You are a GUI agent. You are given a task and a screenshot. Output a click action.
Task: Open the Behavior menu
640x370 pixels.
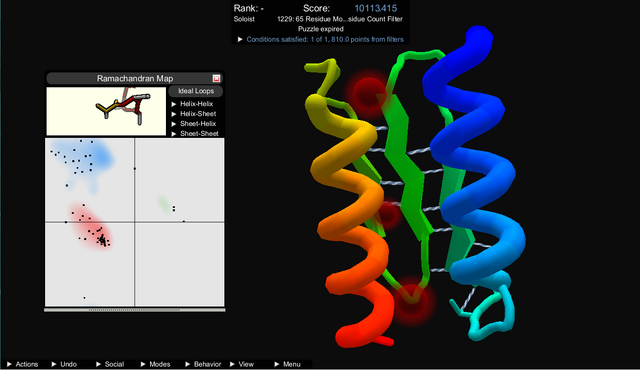point(203,364)
